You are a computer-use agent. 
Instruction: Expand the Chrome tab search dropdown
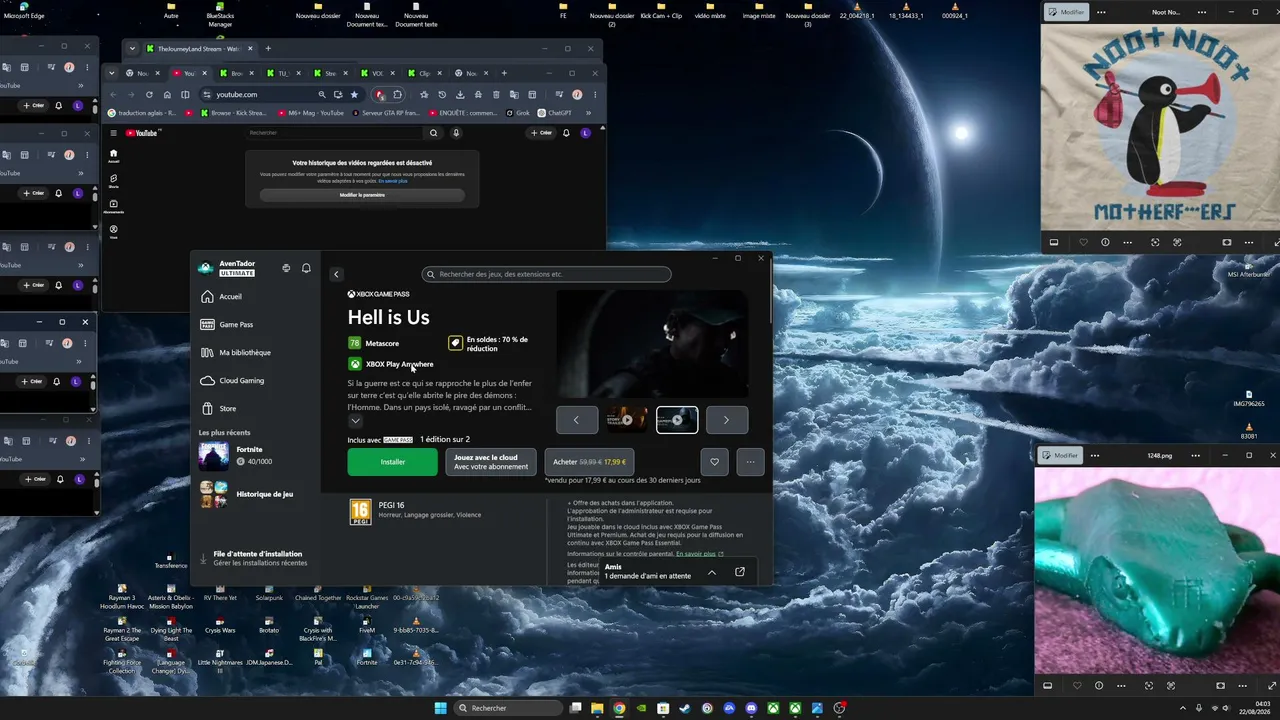point(113,73)
